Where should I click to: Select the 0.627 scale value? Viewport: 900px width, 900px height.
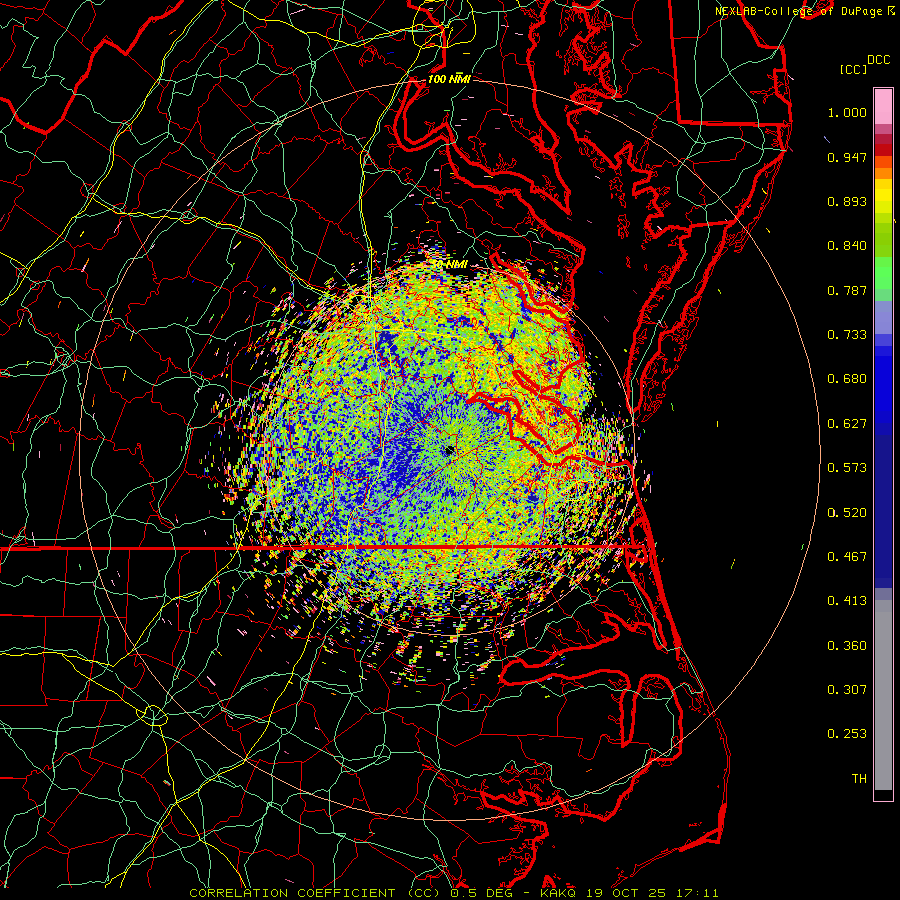coord(847,424)
